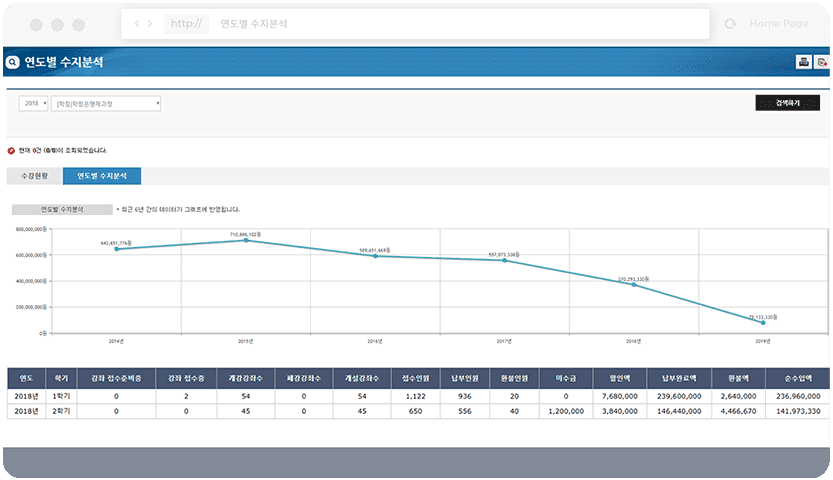833x480 pixels.
Task: Click the 학기 column header
Action: click(62, 379)
